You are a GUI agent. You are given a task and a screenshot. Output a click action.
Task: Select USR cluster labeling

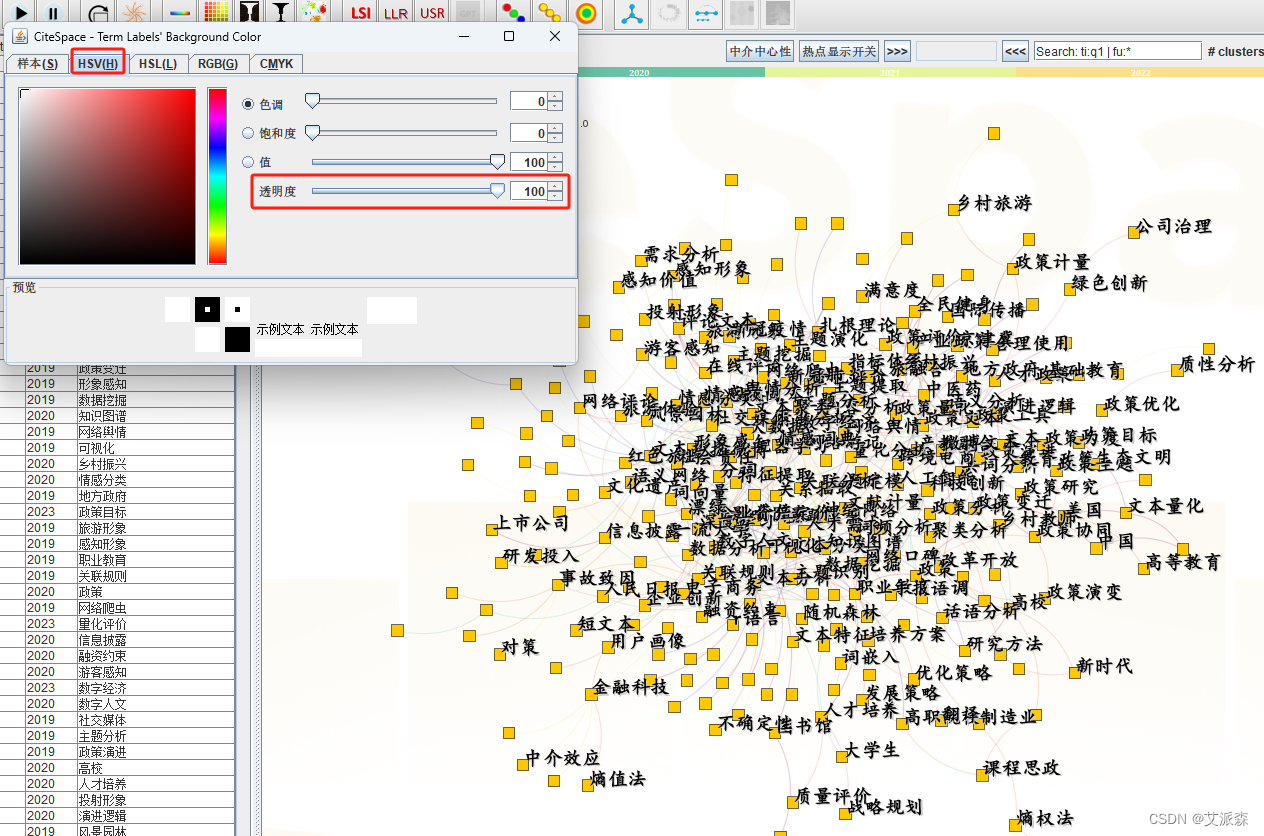(432, 13)
